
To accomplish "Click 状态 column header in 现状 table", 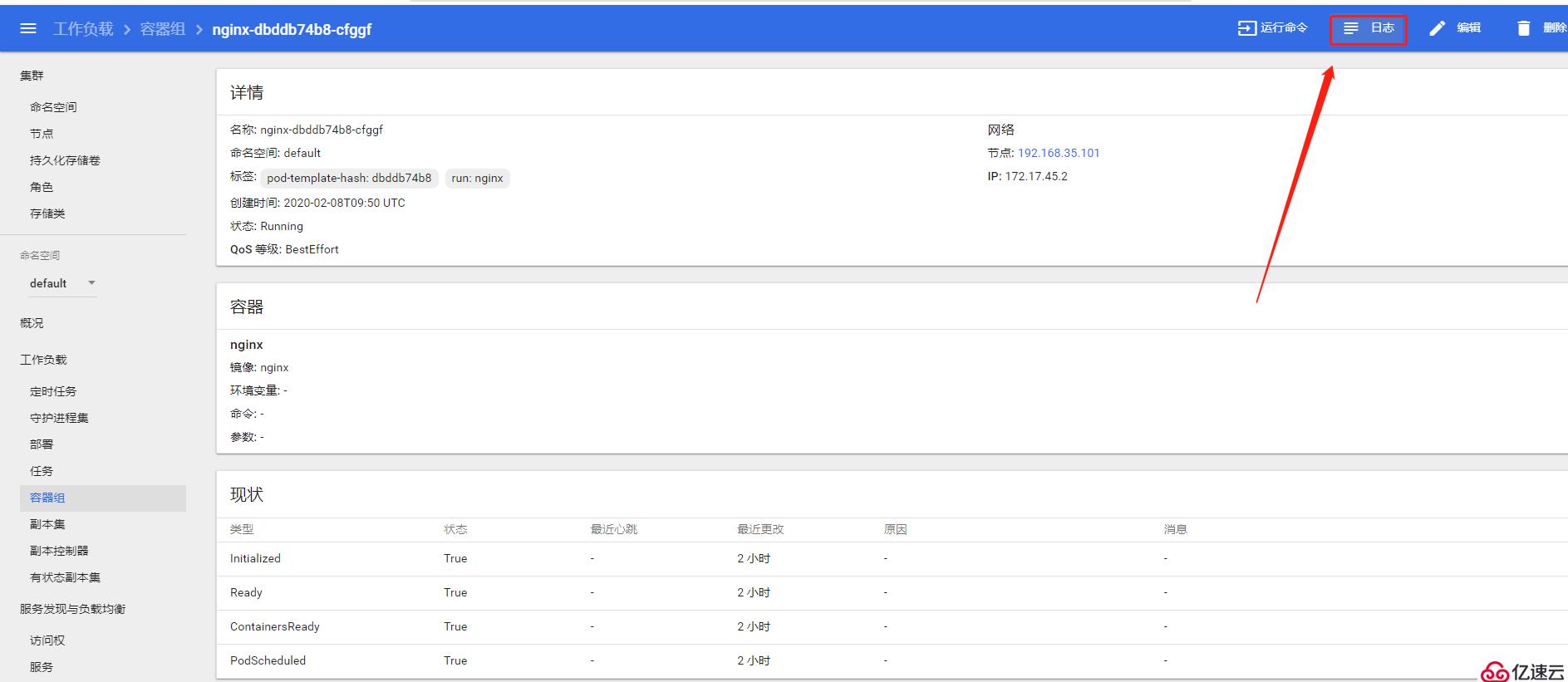I will (455, 529).
